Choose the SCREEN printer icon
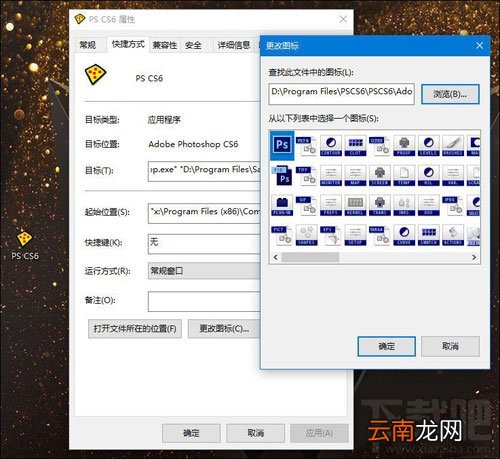This screenshot has width=500, height=459. pyautogui.click(x=380, y=175)
